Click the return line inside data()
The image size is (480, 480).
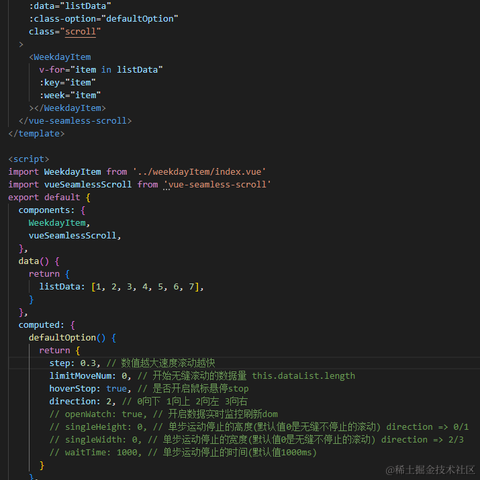coord(49,274)
